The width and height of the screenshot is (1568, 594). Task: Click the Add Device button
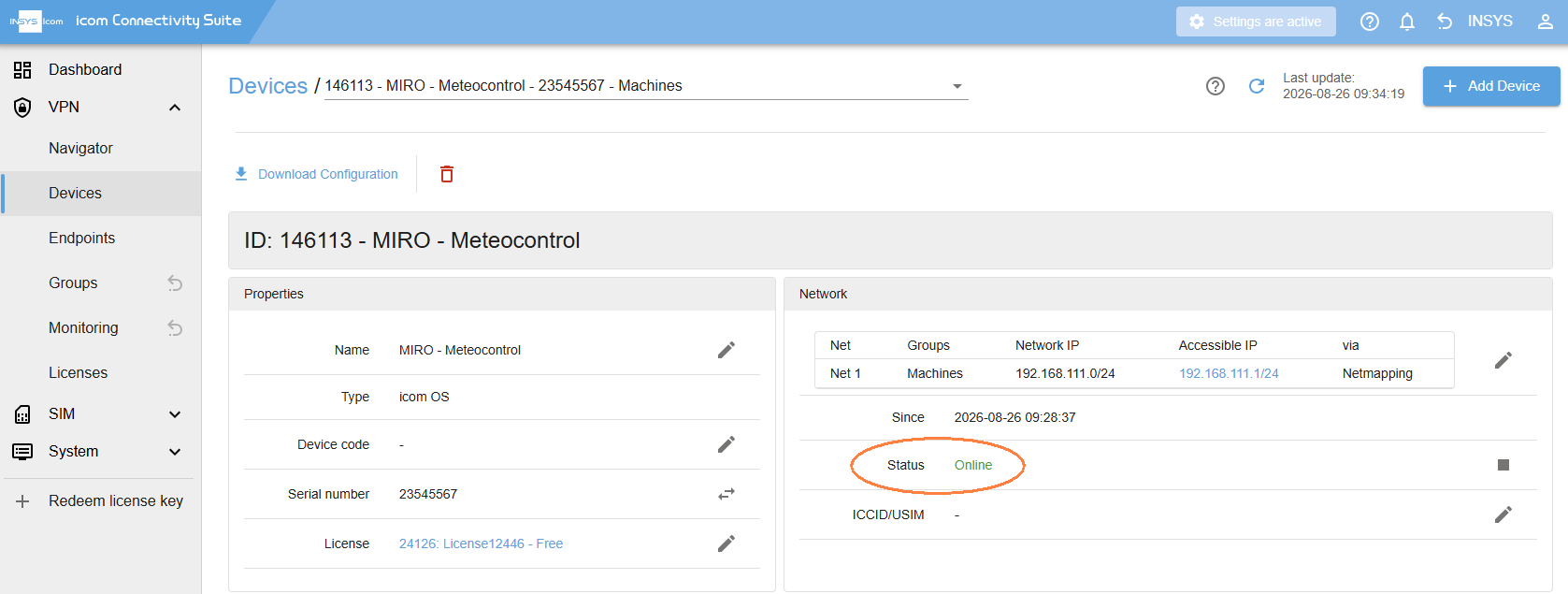[x=1491, y=86]
